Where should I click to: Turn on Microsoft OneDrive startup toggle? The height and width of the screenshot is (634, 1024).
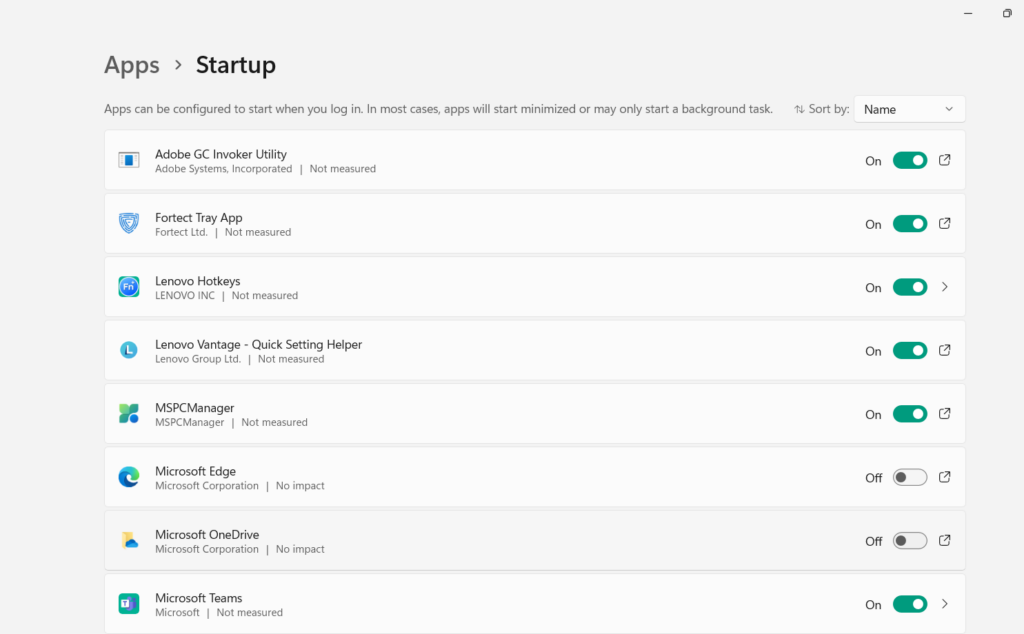click(x=909, y=541)
